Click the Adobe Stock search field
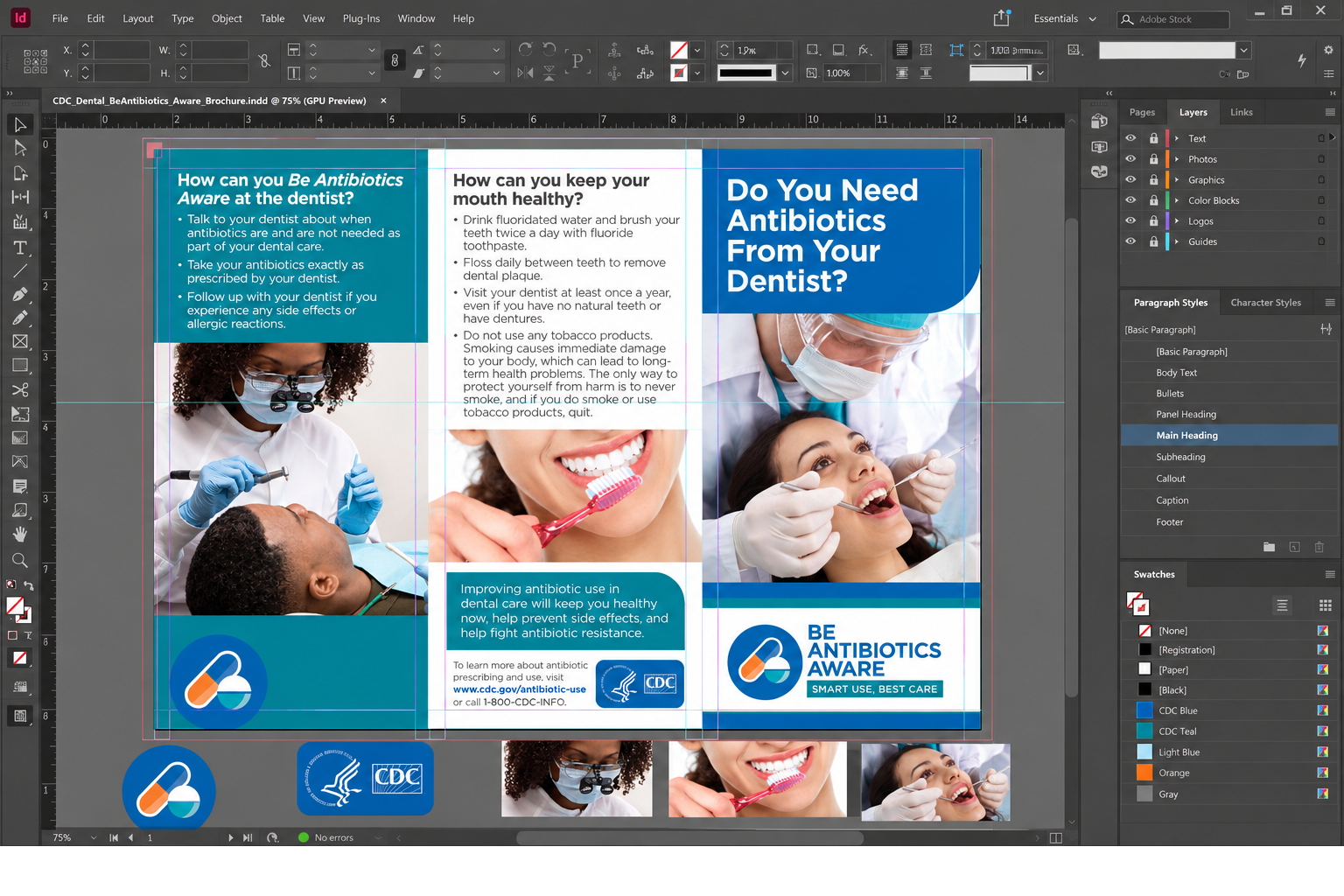Image resolution: width=1344 pixels, height=896 pixels. click(x=1173, y=19)
